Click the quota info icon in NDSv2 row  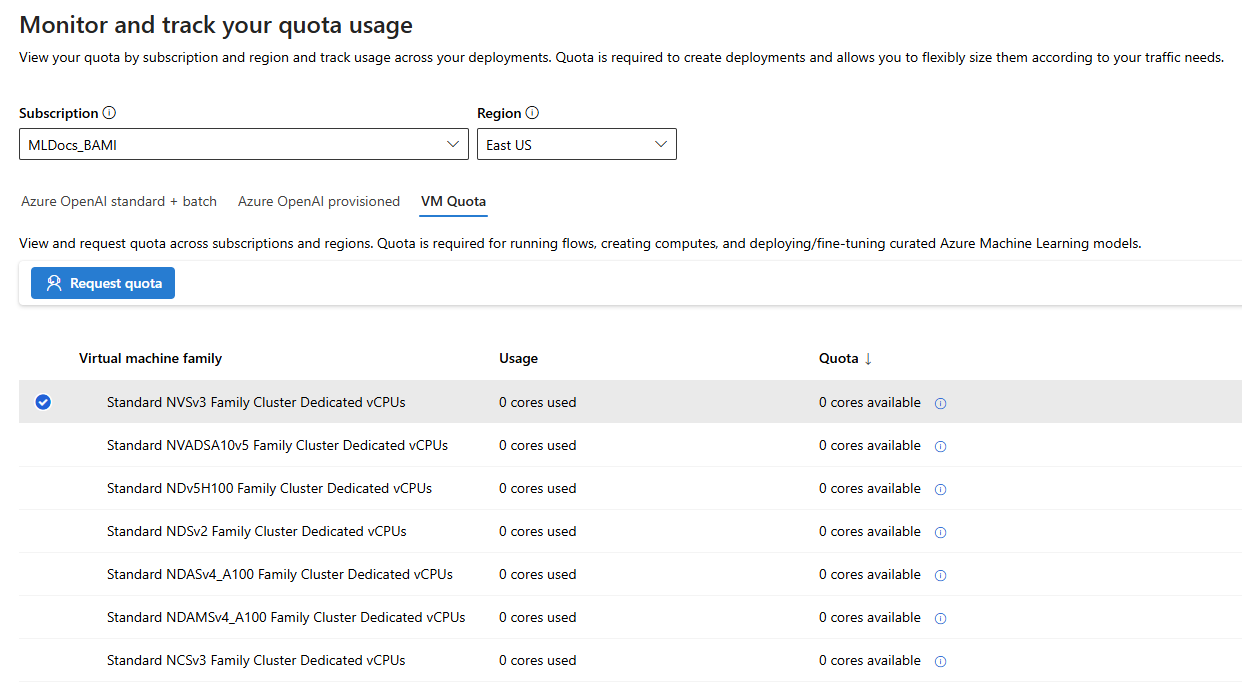tap(940, 532)
